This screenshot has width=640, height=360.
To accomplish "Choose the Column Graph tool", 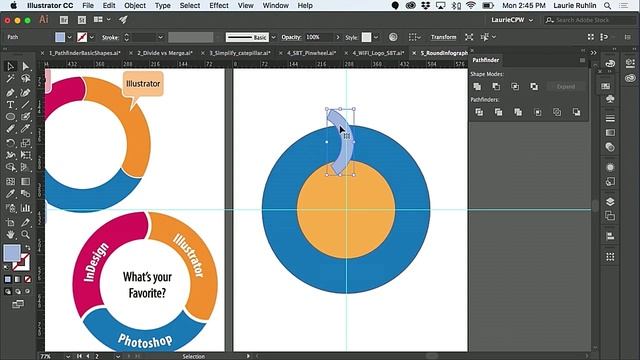I will (x=25, y=208).
